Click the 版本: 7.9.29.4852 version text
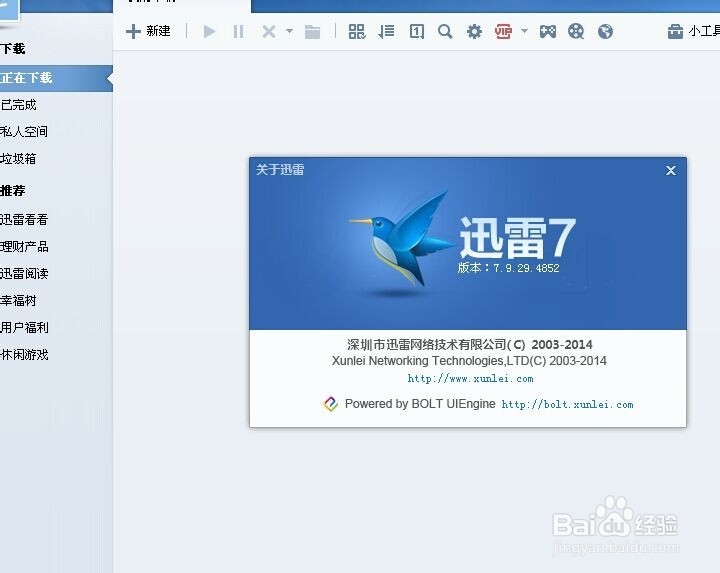Screen dimensions: 720x573 508,268
